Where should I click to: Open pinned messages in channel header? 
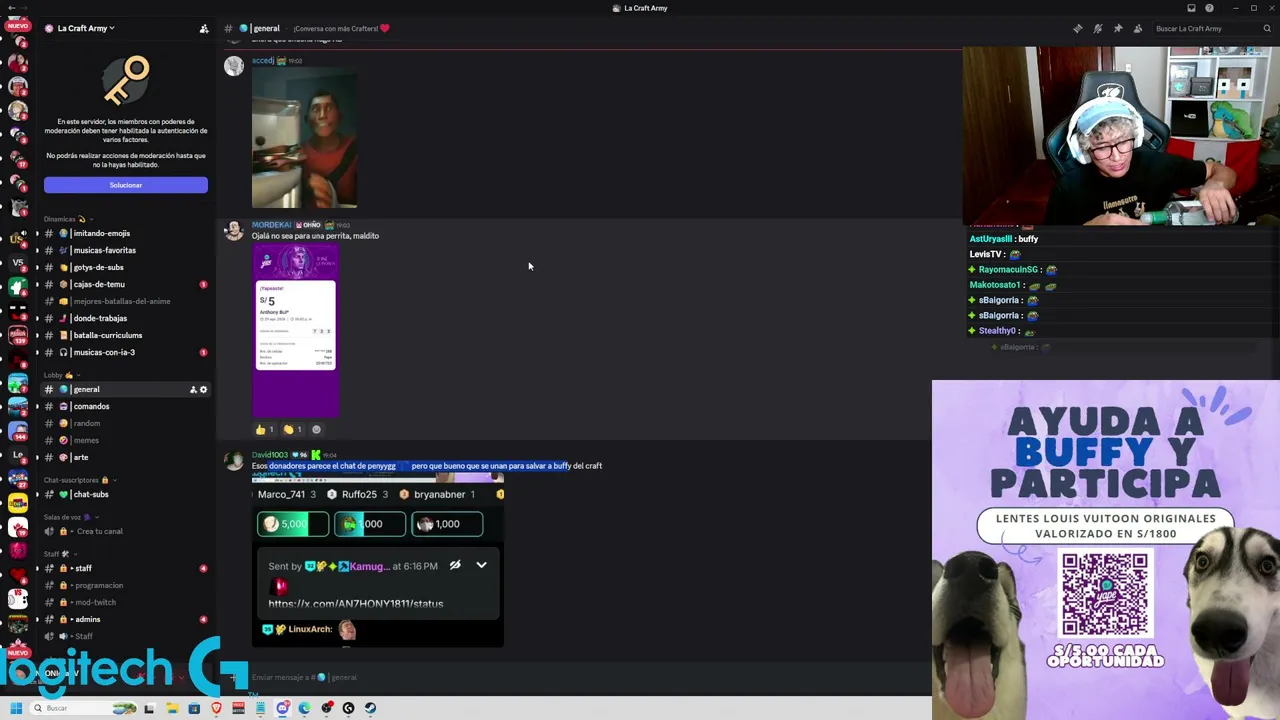[x=1117, y=28]
